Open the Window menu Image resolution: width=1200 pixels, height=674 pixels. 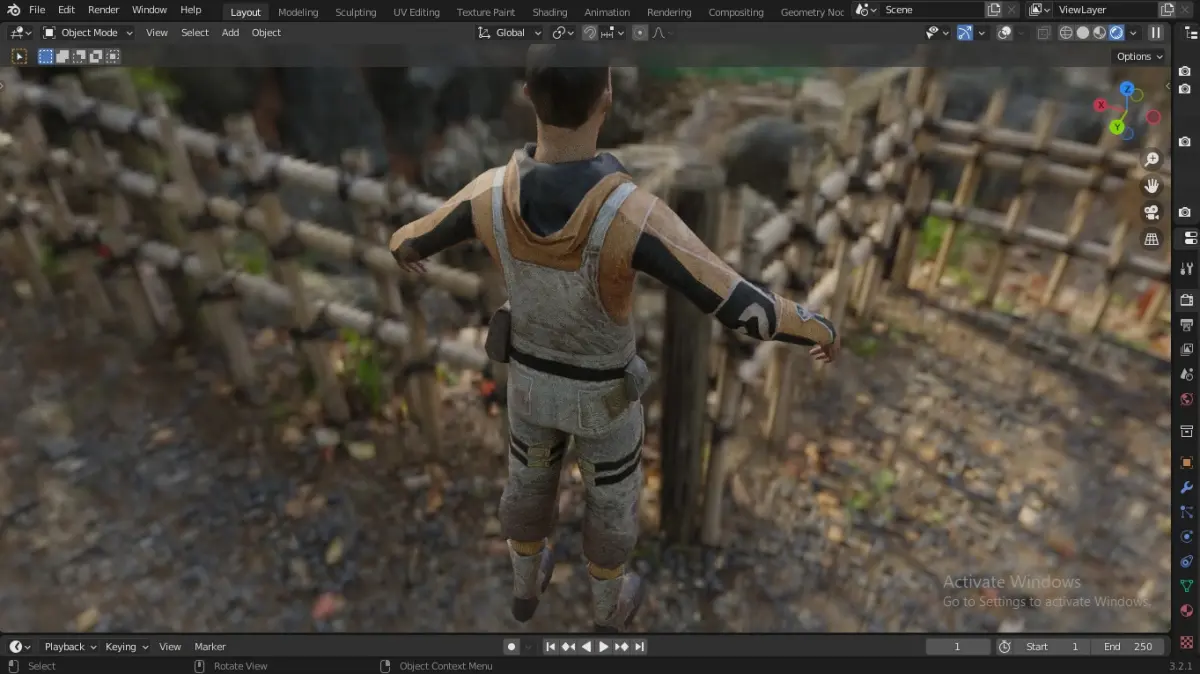150,10
